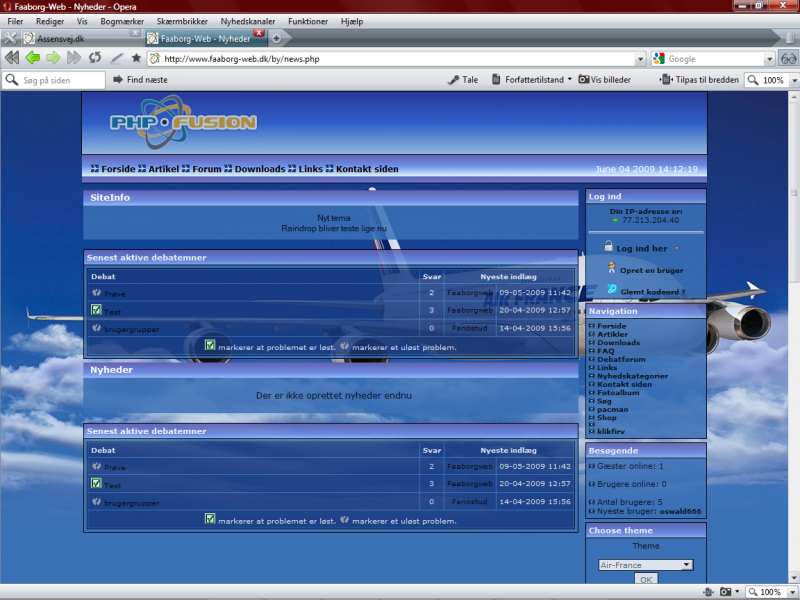This screenshot has width=800, height=600.
Task: Open the Skærmbrikker menu
Action: click(182, 21)
